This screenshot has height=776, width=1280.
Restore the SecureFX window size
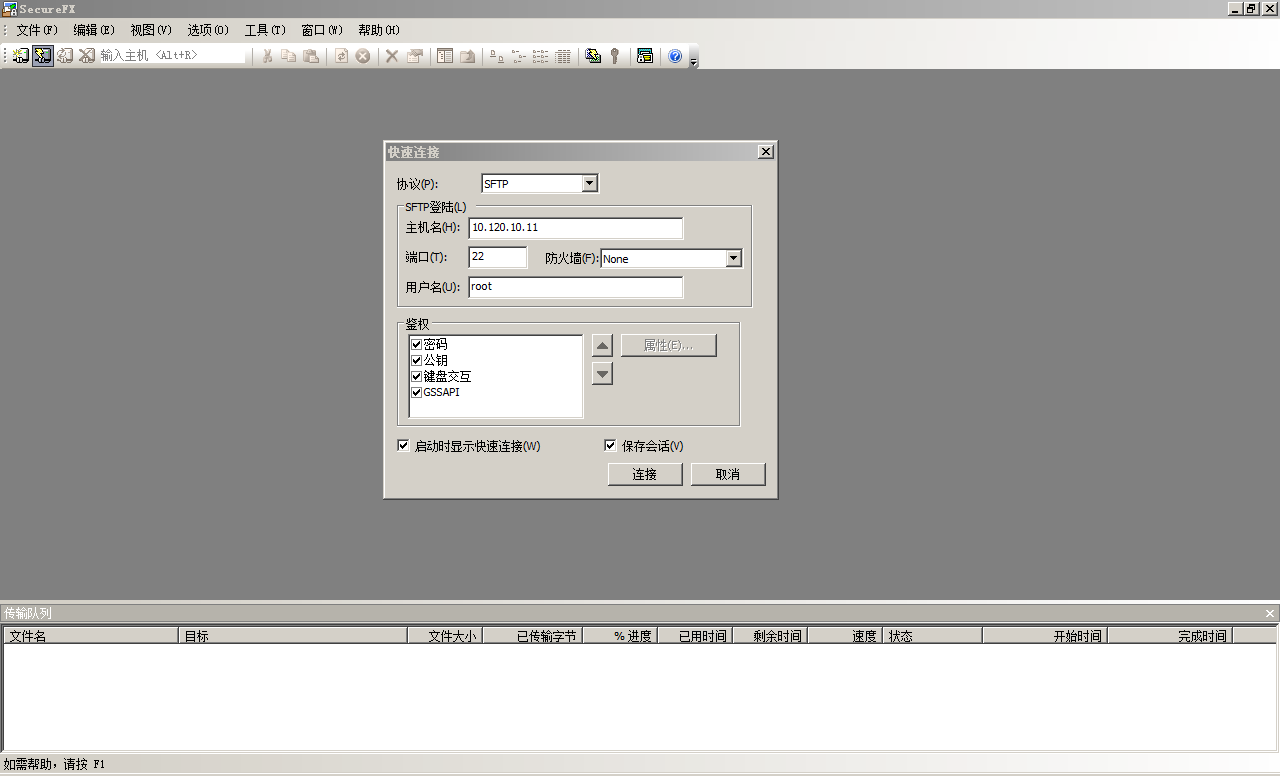point(1251,9)
